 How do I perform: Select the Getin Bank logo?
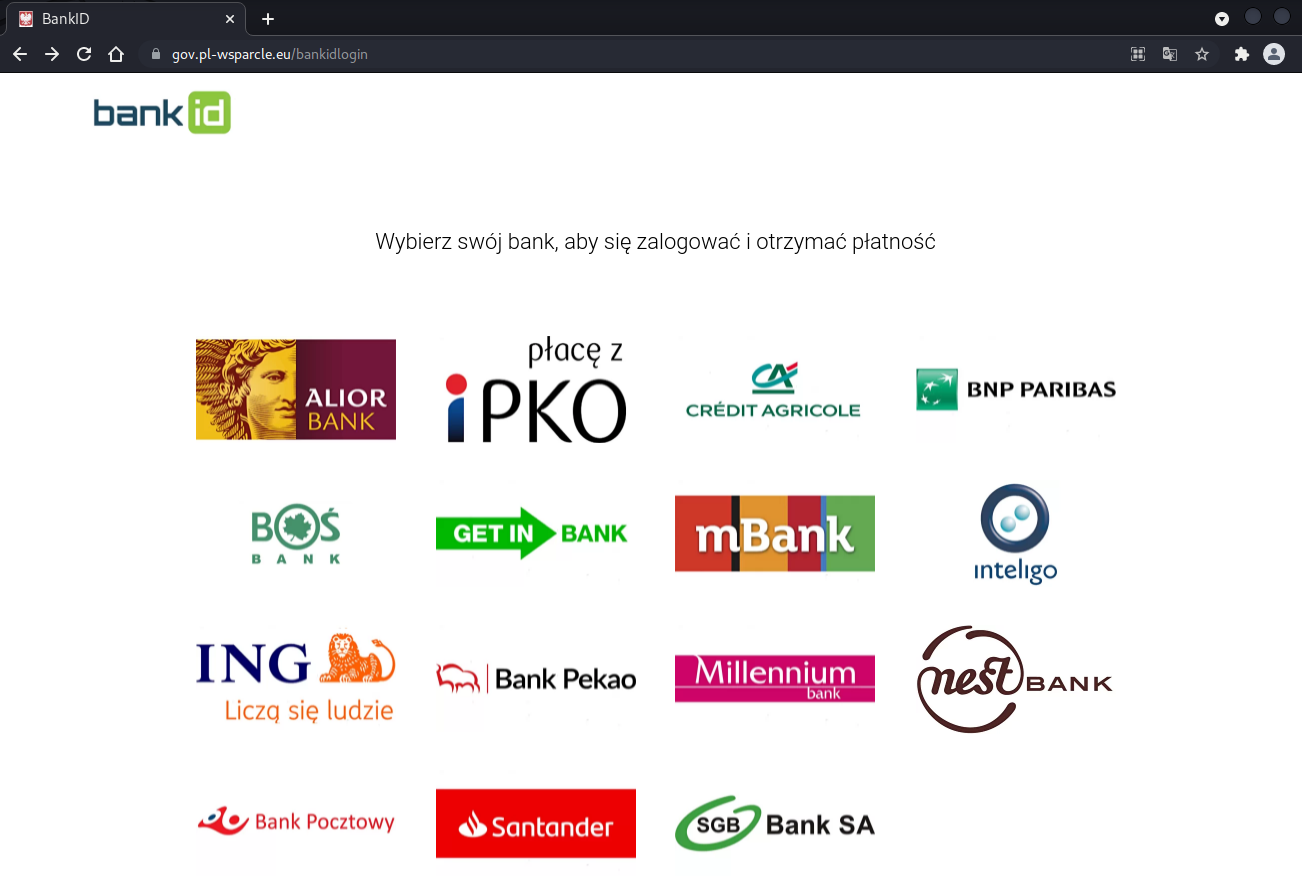pyautogui.click(x=532, y=533)
